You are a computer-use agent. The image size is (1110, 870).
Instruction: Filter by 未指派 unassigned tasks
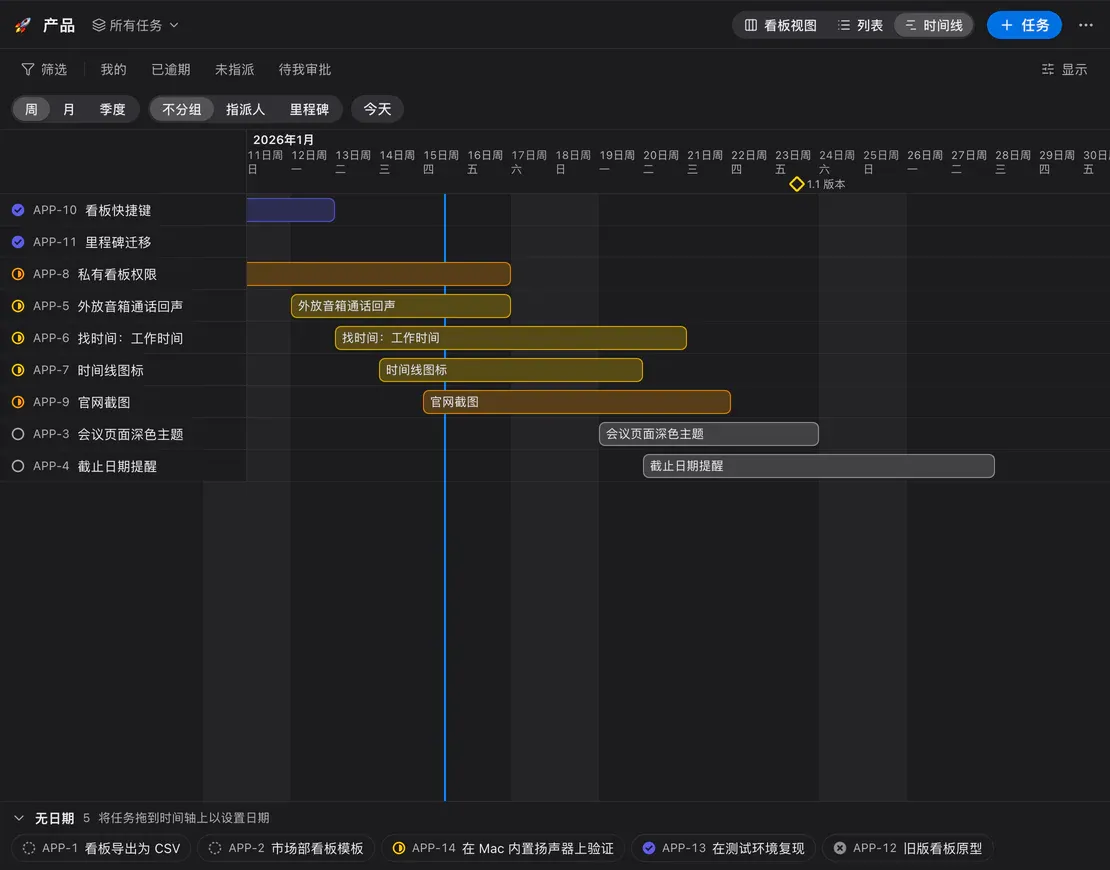click(x=234, y=69)
